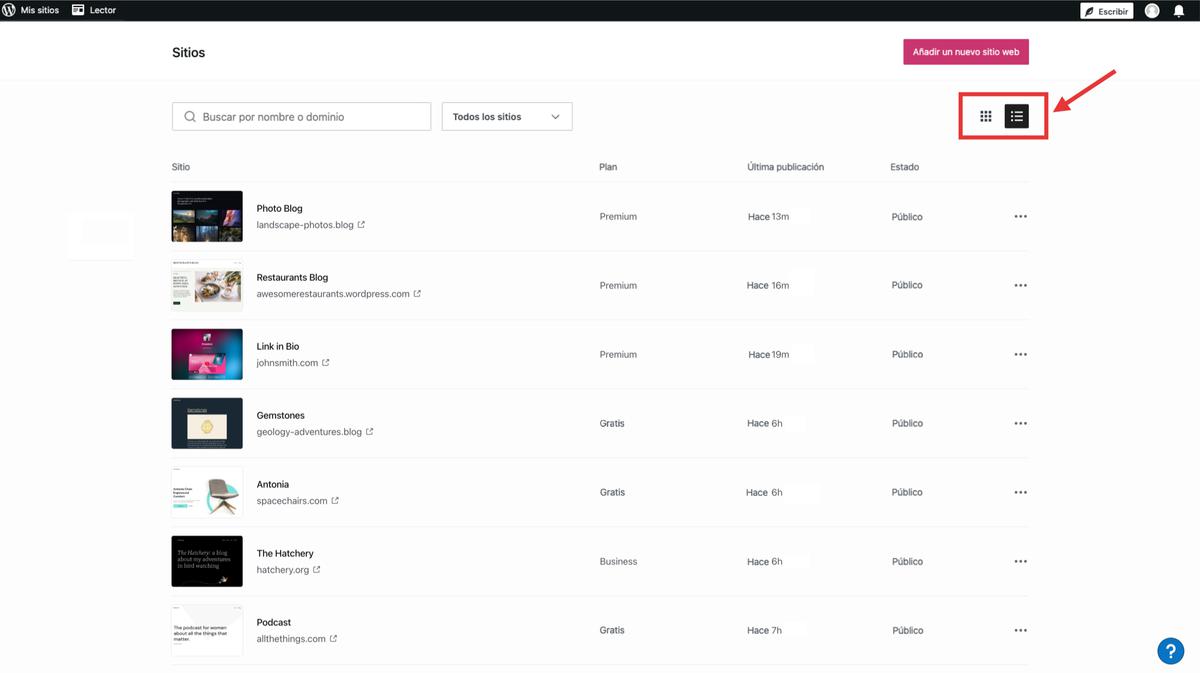The image size is (1200, 673).
Task: Switch to list view layout
Action: coord(1016,117)
